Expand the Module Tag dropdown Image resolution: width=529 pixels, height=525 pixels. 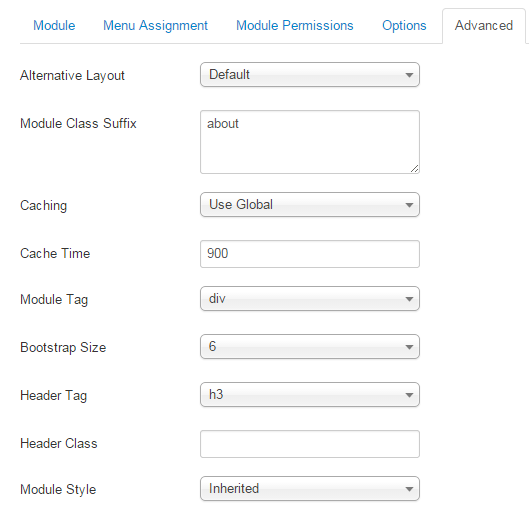click(x=310, y=299)
